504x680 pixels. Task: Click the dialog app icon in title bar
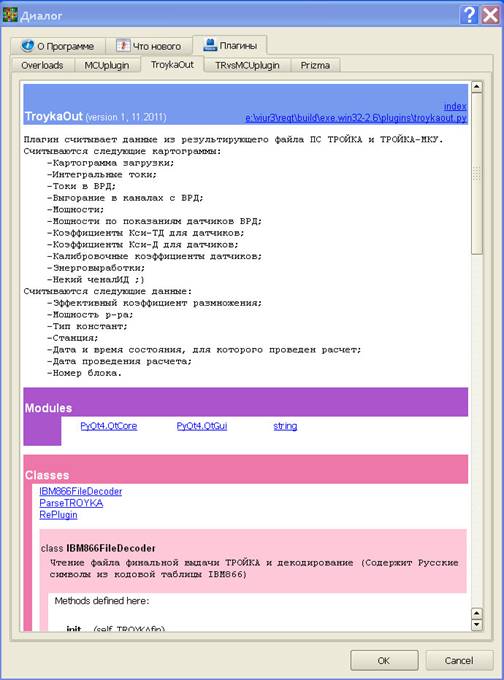pos(10,14)
